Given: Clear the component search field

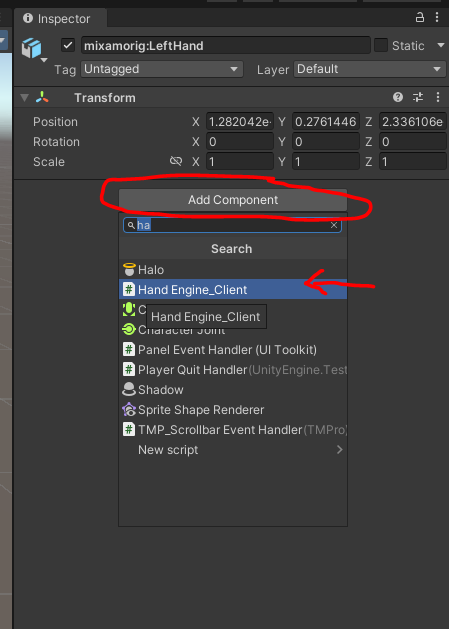Looking at the screenshot, I should tap(334, 225).
